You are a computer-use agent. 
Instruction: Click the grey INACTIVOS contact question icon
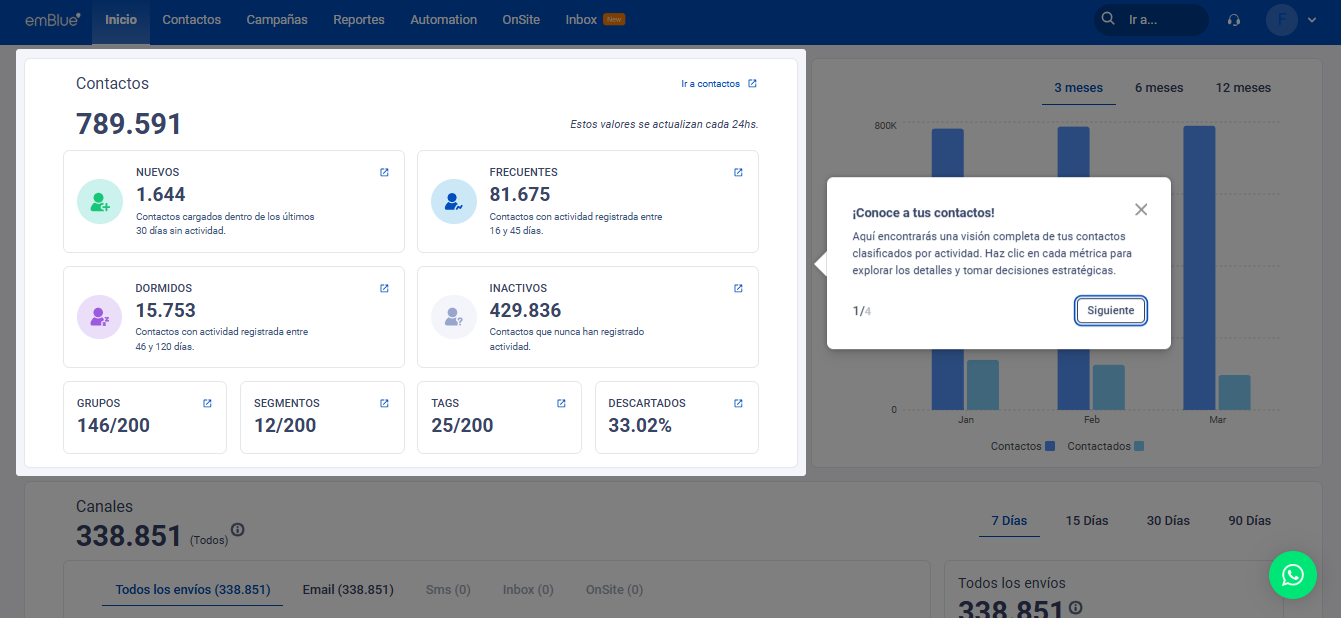click(454, 317)
